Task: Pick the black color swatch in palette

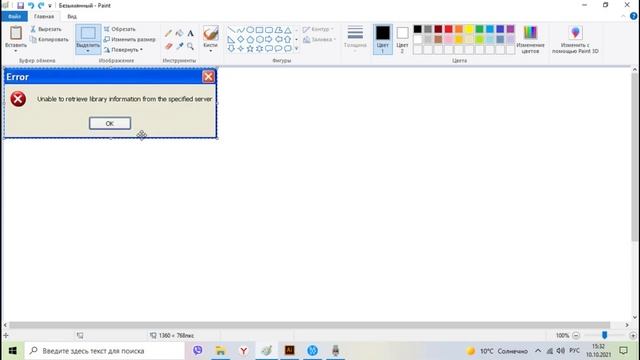Action: click(417, 29)
